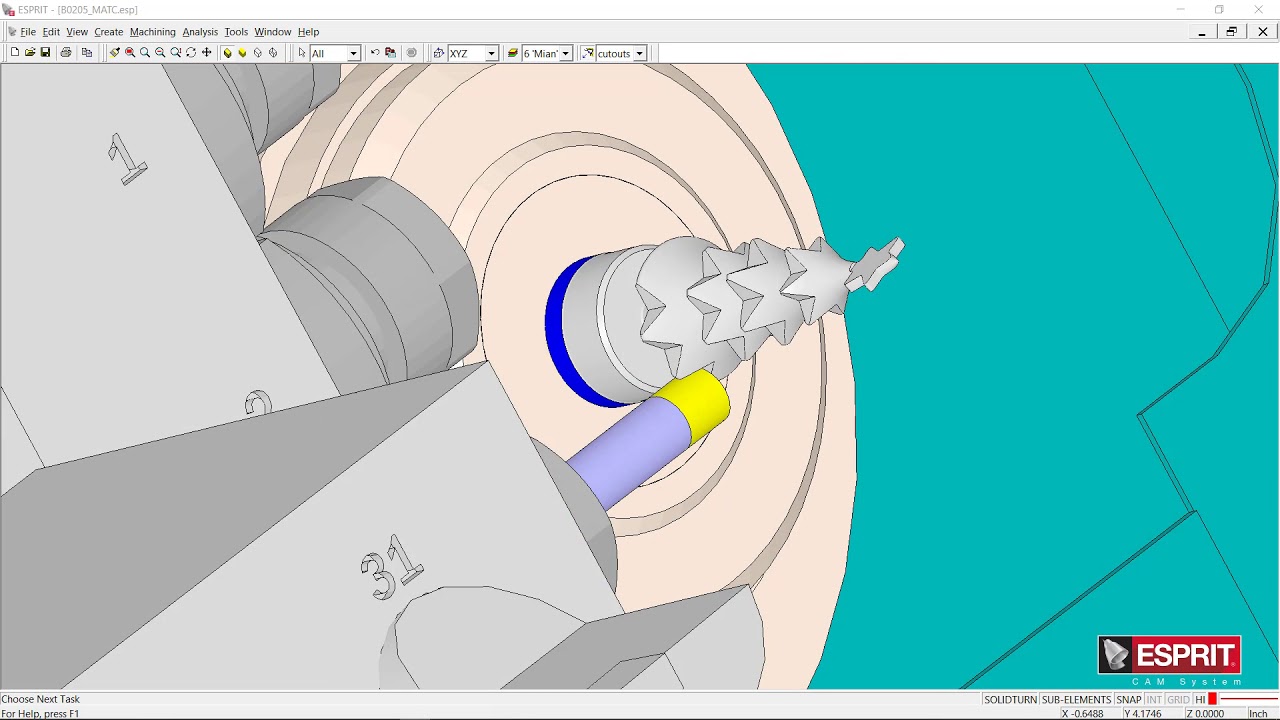
Task: Click the undo arrow icon
Action: coord(375,53)
